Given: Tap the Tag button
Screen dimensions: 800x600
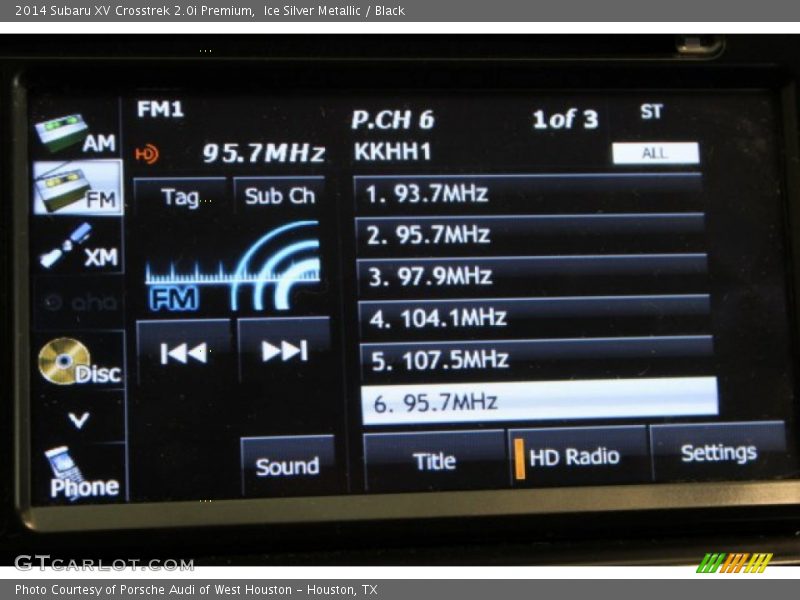Looking at the screenshot, I should click(x=180, y=196).
